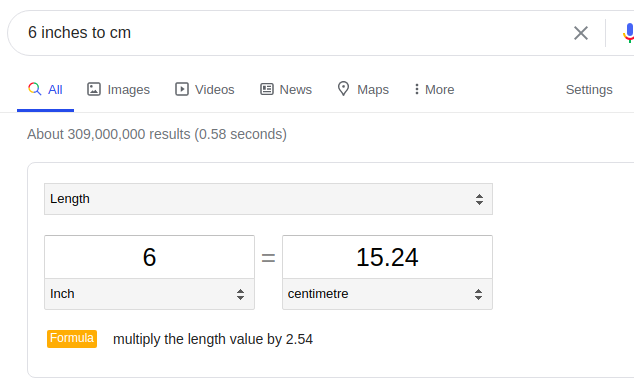Click the three-dot More icon
634x379 pixels.
click(x=416, y=89)
